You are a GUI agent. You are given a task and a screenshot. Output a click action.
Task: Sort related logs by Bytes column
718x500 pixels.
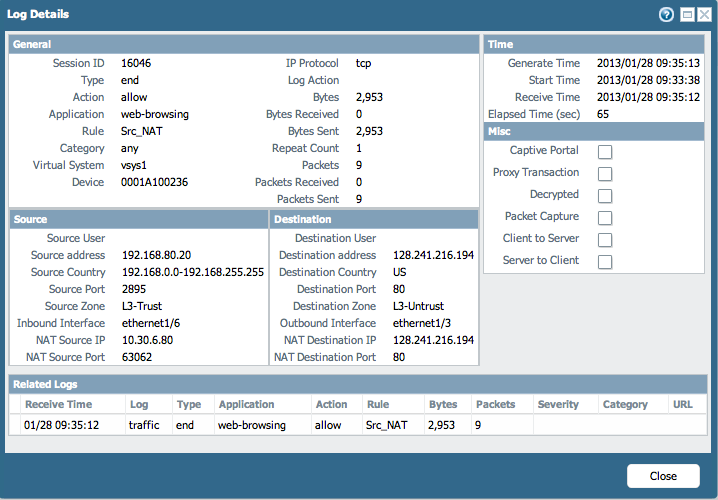(x=442, y=405)
